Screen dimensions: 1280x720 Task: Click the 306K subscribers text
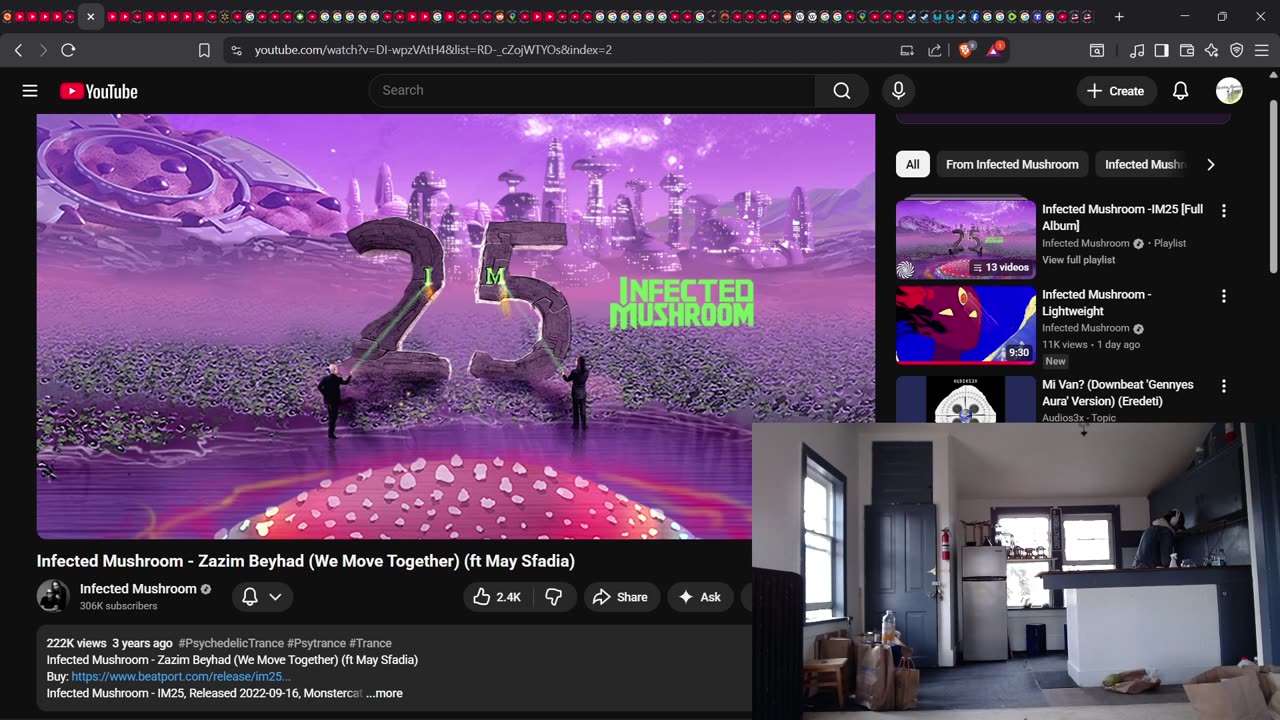[118, 606]
